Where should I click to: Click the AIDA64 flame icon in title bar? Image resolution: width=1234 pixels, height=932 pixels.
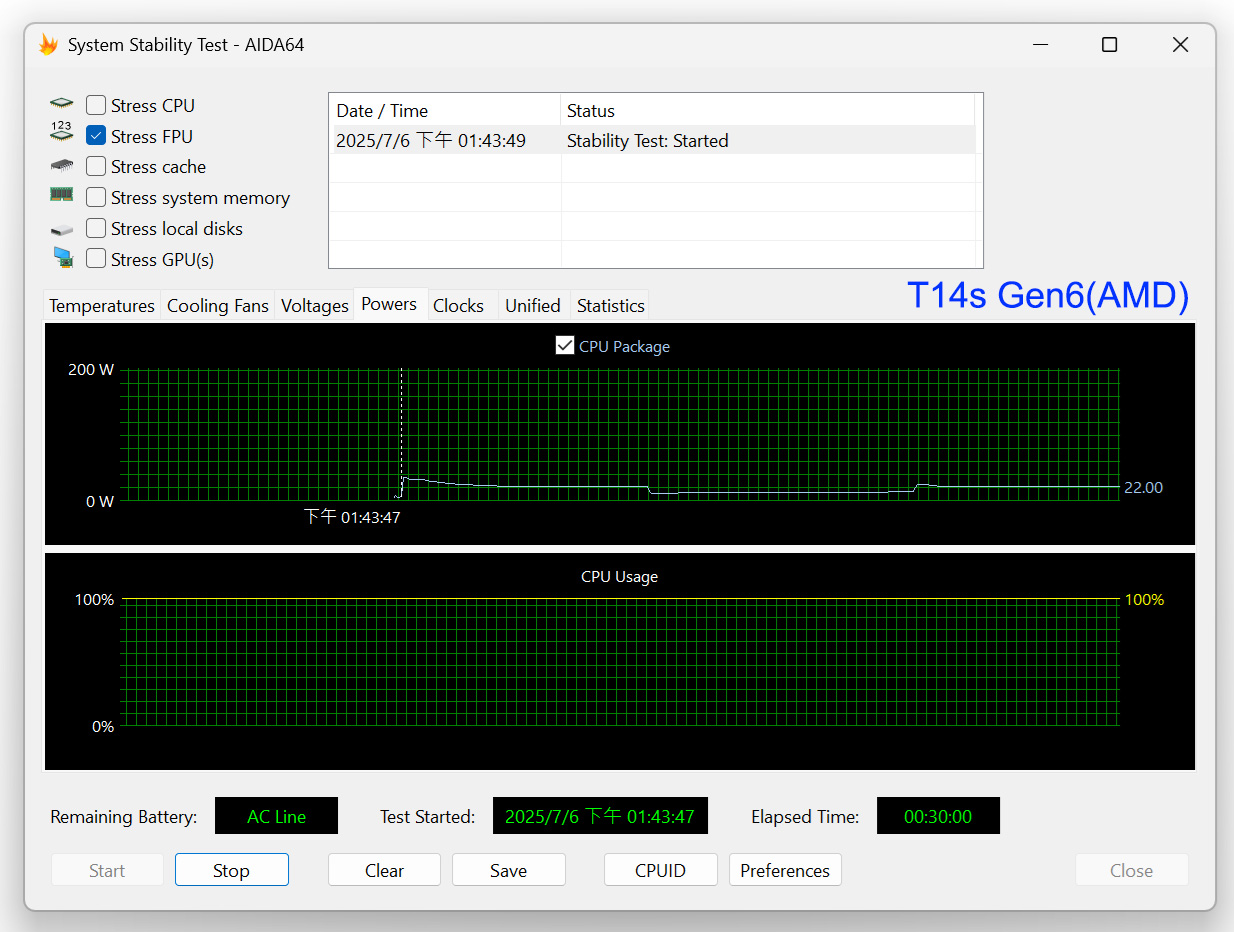coord(48,45)
